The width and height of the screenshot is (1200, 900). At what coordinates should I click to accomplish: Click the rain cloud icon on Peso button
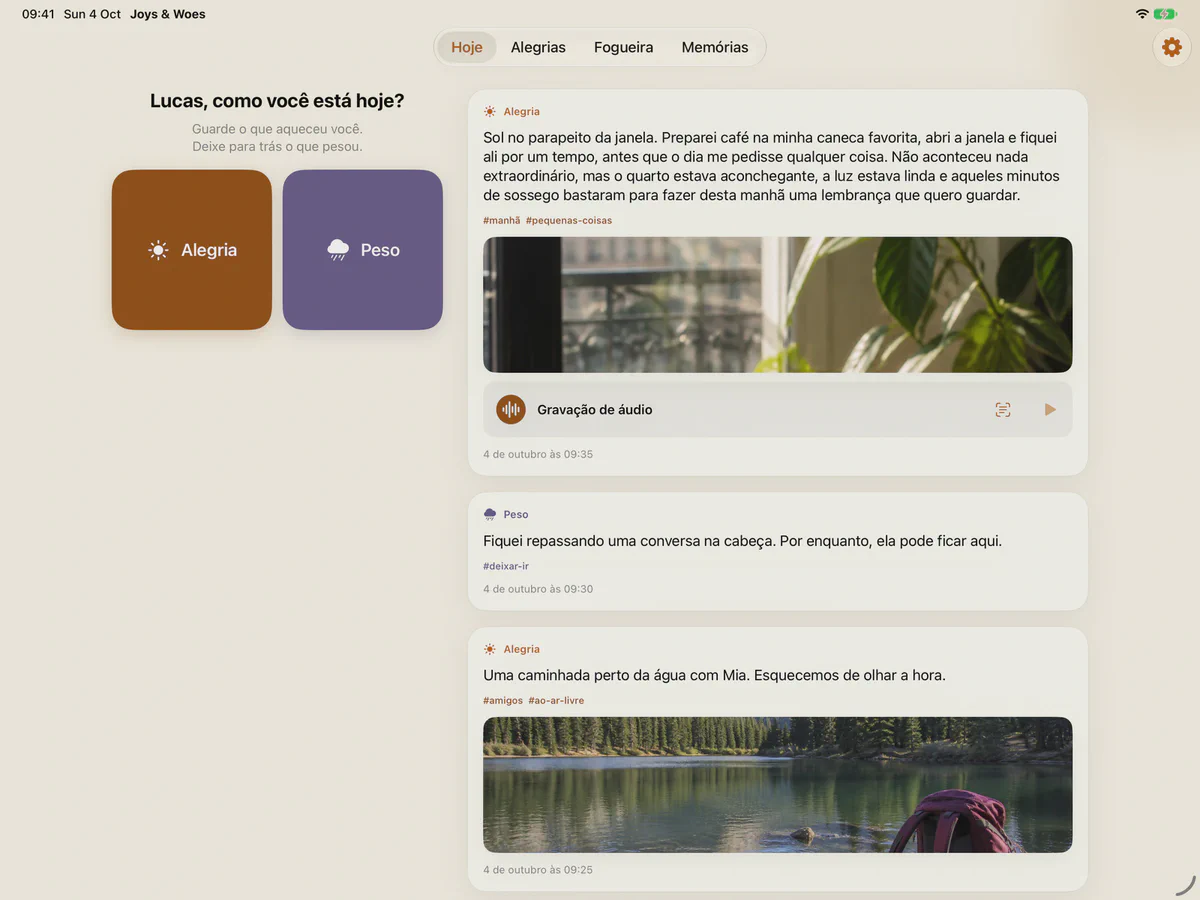click(x=338, y=250)
